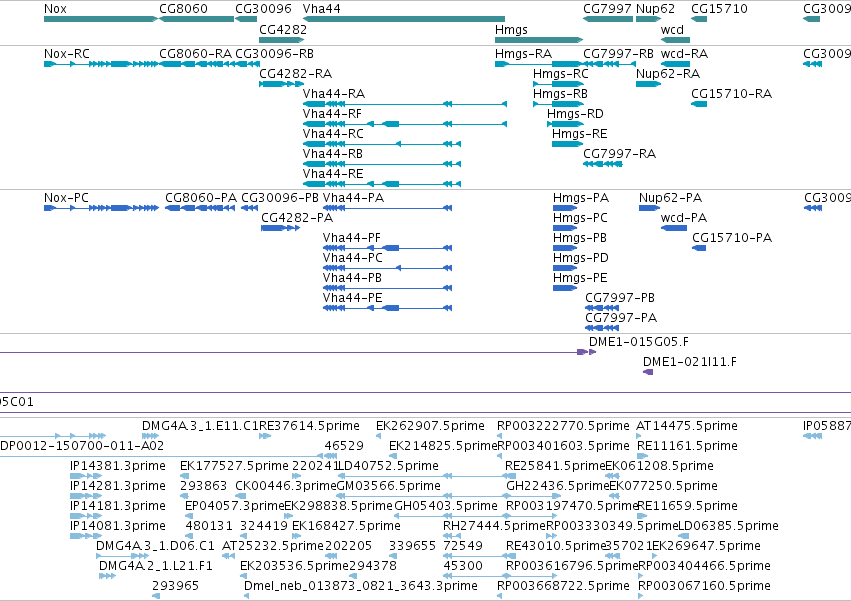Select the LD40752.5prime EST
The height and width of the screenshot is (601, 851).
(x=426, y=476)
